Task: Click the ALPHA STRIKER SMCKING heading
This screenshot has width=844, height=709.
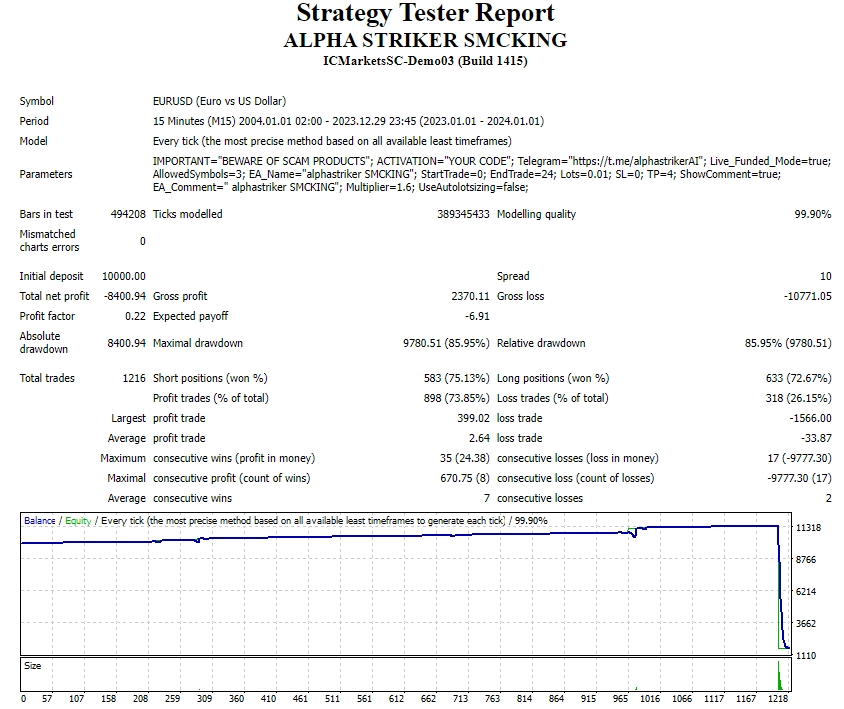Action: point(425,41)
